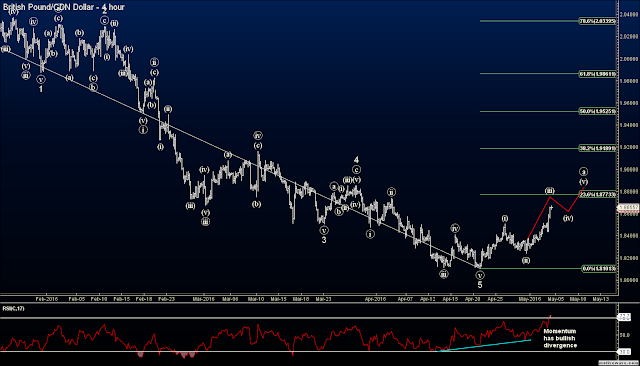The width and height of the screenshot is (640, 366).
Task: Click the Mar-15 date label
Action: point(278,299)
